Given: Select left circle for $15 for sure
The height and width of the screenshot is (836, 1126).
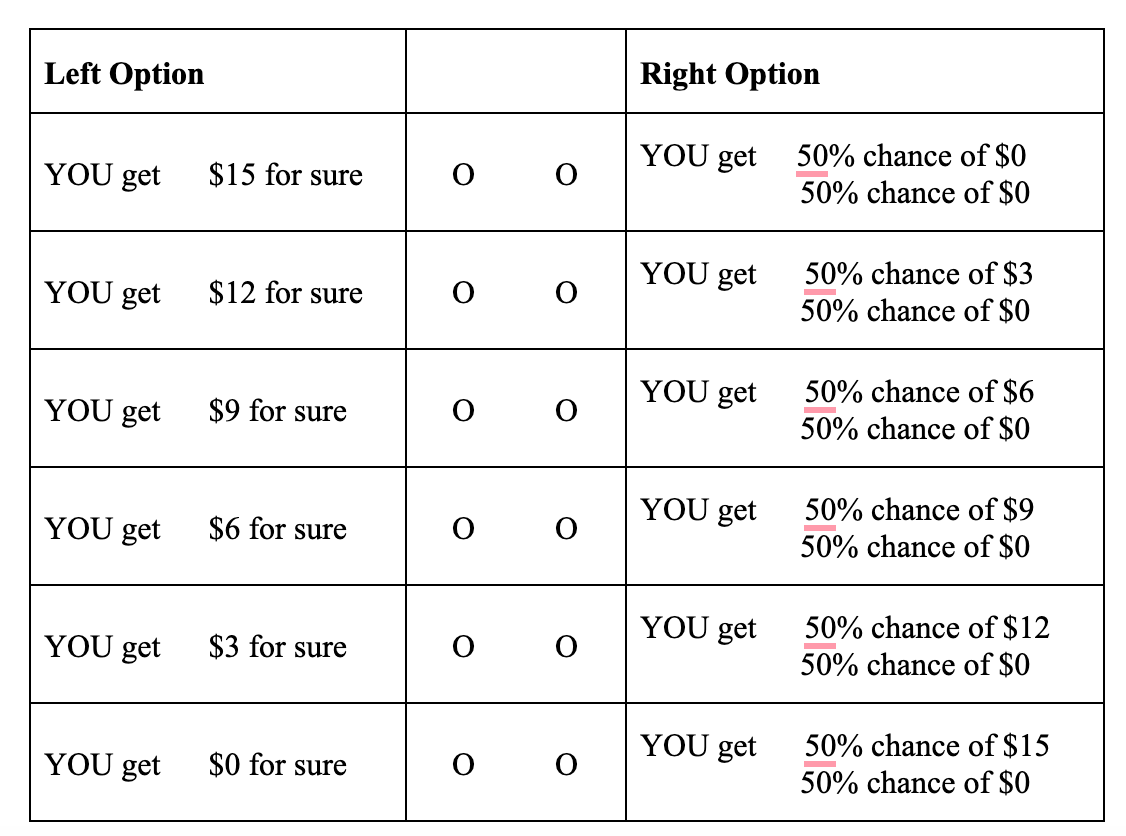Looking at the screenshot, I should (x=463, y=176).
